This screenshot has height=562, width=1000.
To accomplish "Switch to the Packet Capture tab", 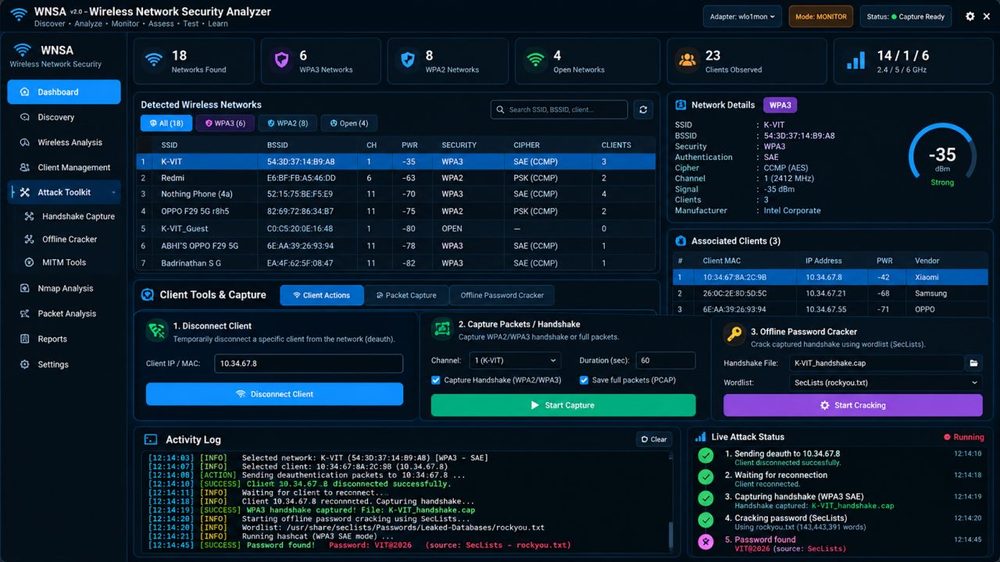I will pyautogui.click(x=406, y=295).
